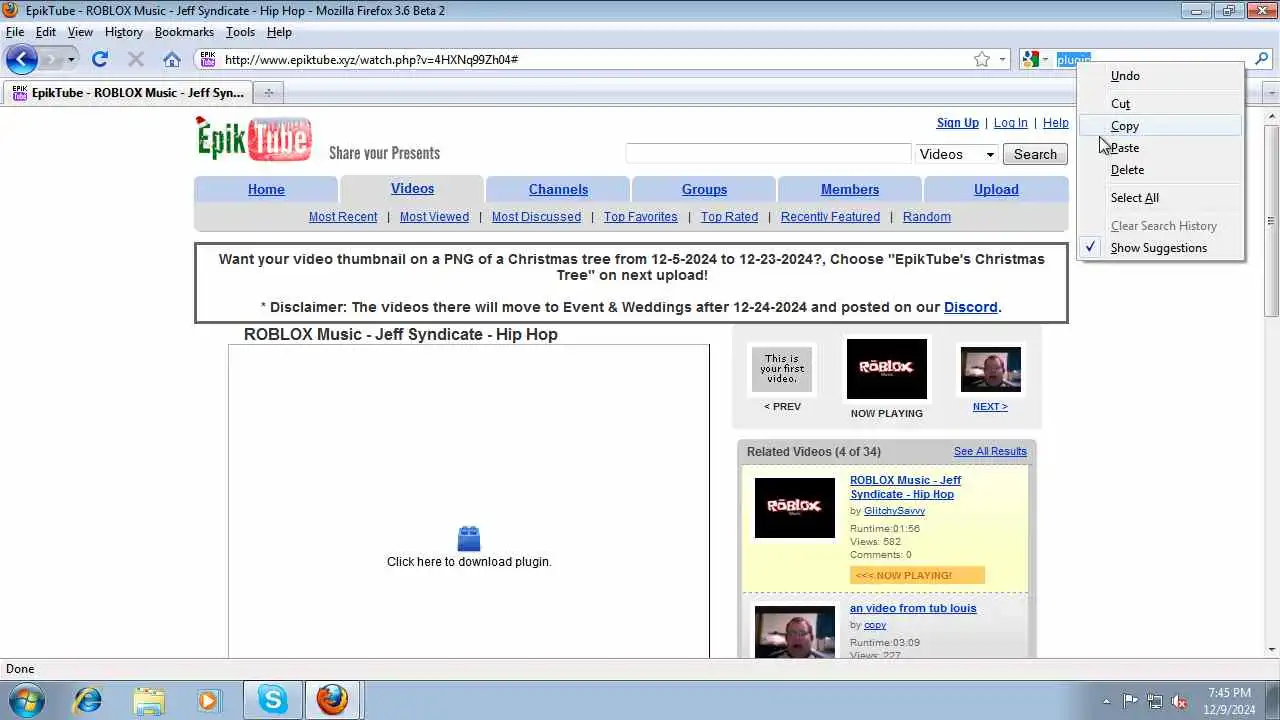Open the Help menu in menu bar

[x=279, y=32]
